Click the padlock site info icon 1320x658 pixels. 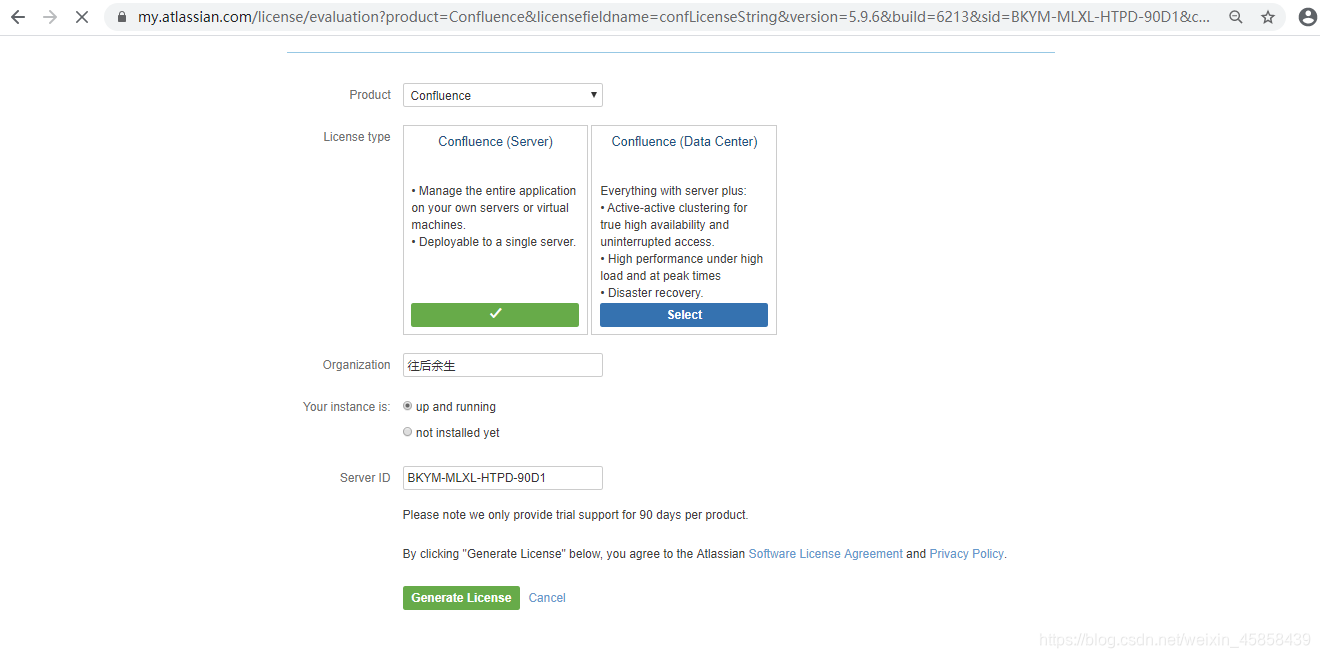pyautogui.click(x=122, y=17)
